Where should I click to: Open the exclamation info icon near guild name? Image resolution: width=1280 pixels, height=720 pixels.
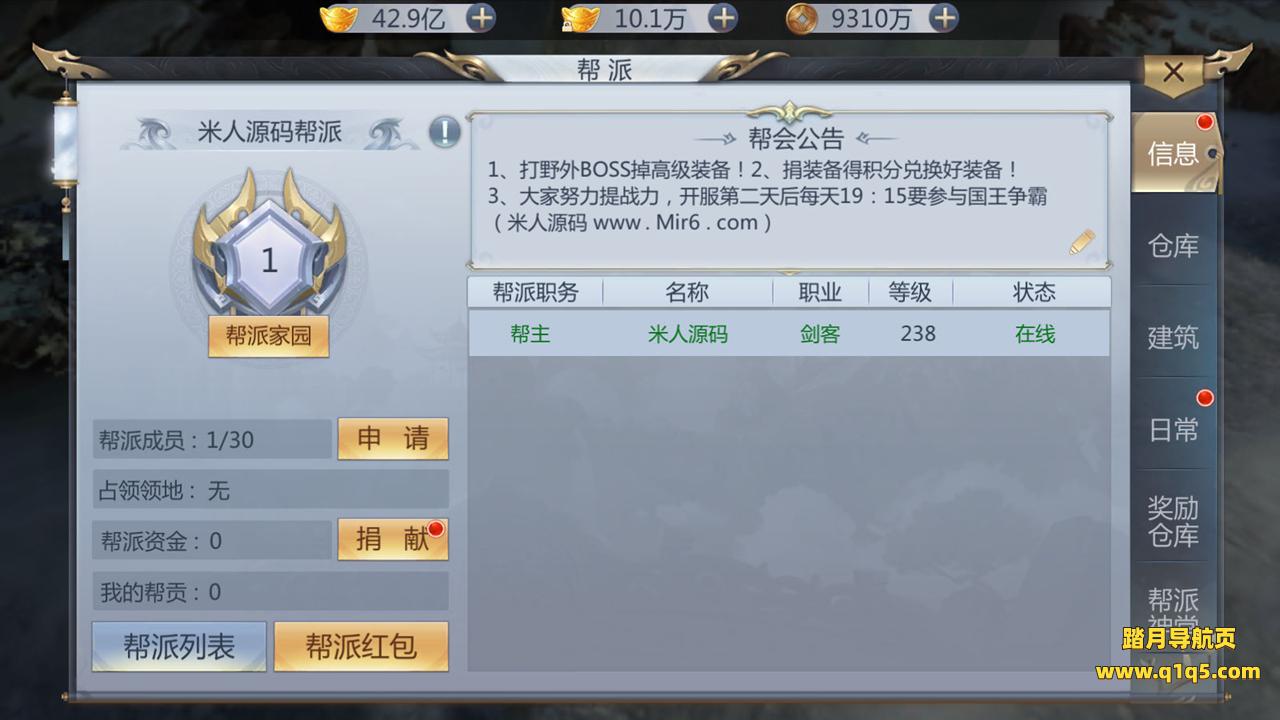[x=445, y=132]
